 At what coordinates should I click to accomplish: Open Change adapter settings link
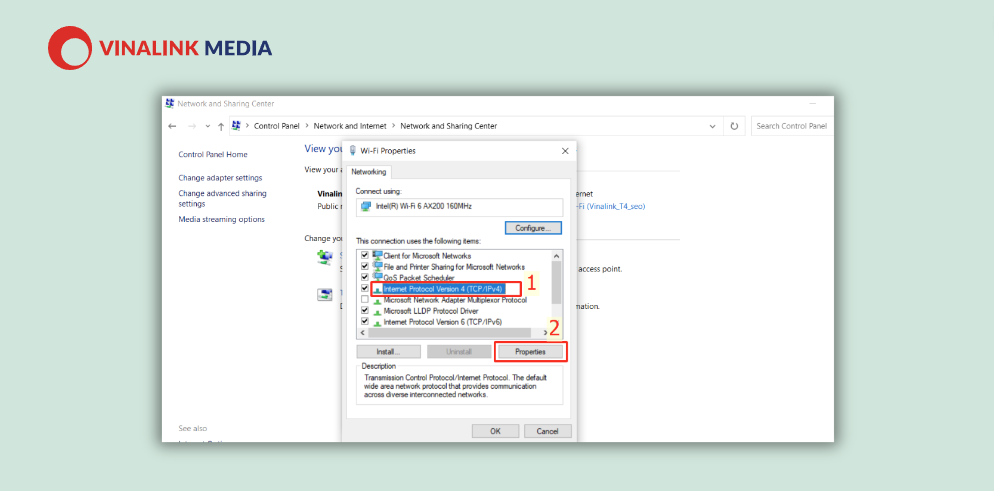pos(220,178)
